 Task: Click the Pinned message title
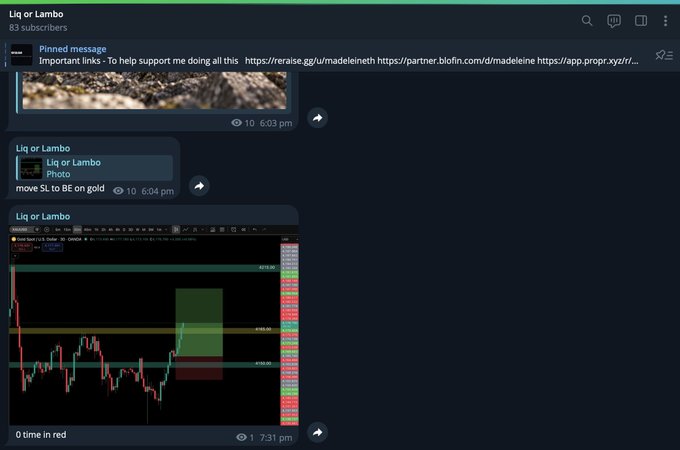click(x=72, y=49)
